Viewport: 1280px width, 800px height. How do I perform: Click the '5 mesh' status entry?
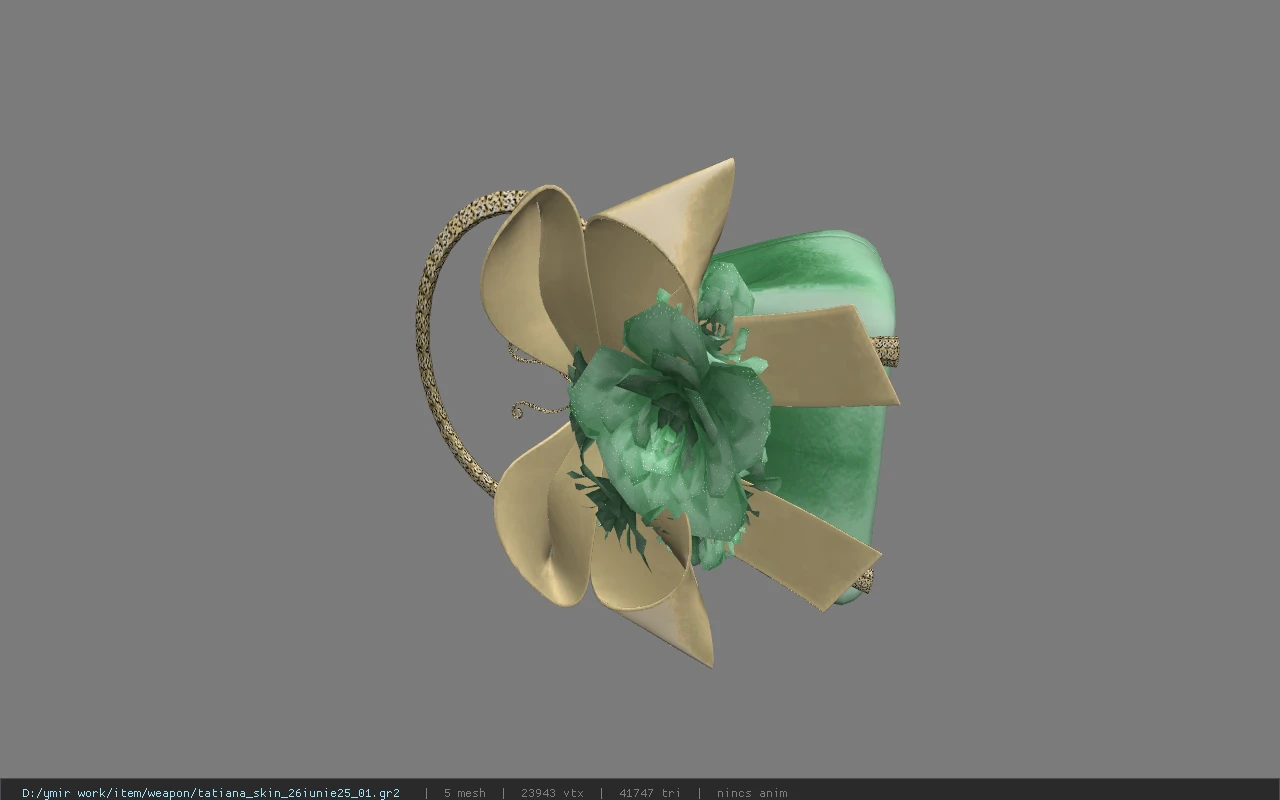(465, 793)
